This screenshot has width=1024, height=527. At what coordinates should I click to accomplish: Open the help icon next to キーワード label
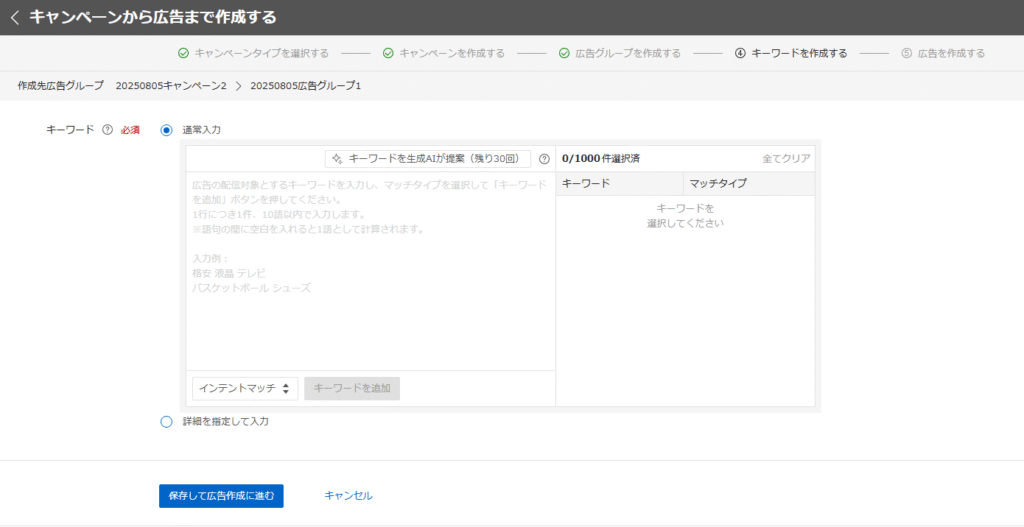pyautogui.click(x=108, y=130)
